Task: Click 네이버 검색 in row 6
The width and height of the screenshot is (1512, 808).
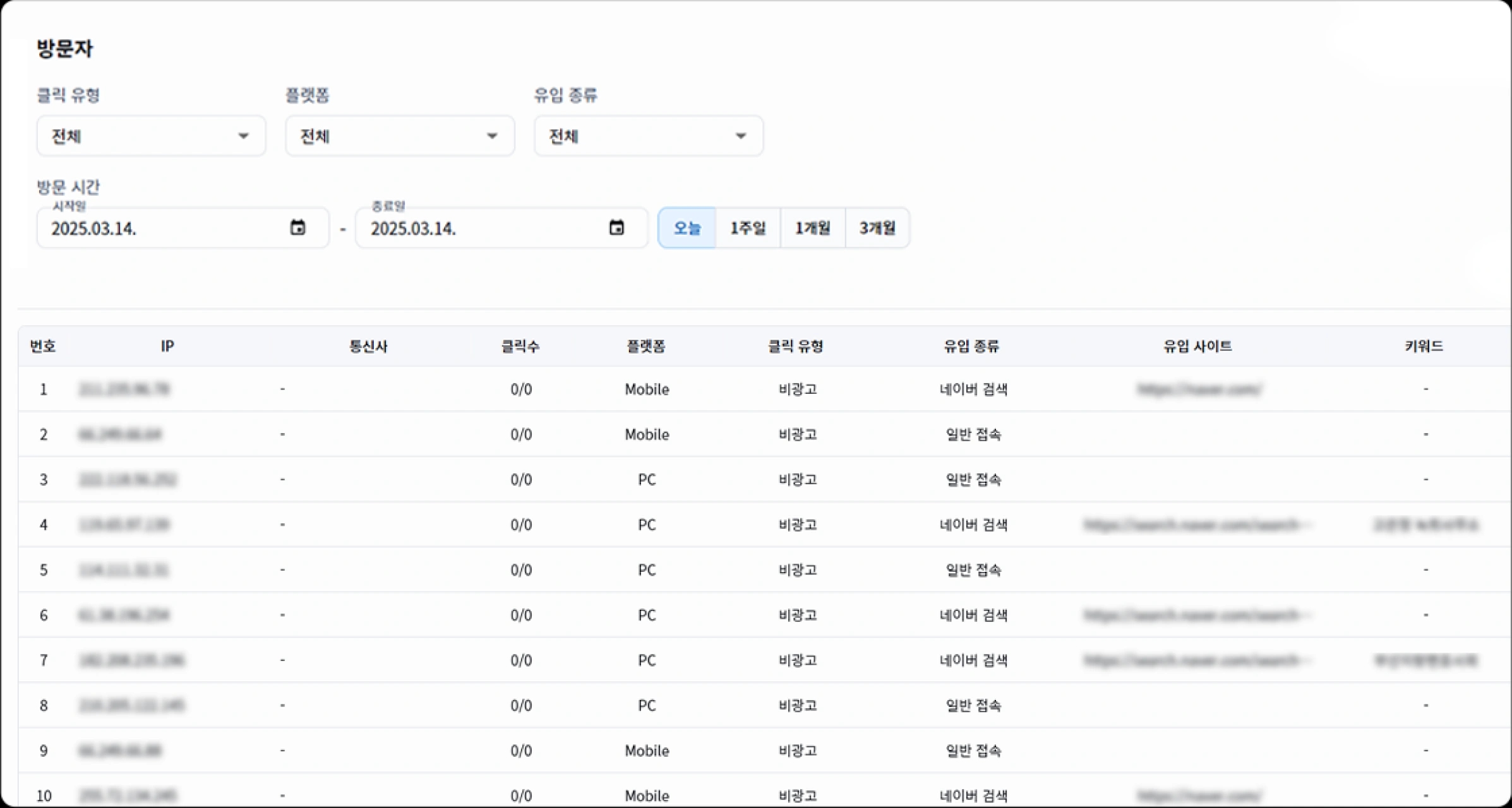Action: tap(973, 615)
